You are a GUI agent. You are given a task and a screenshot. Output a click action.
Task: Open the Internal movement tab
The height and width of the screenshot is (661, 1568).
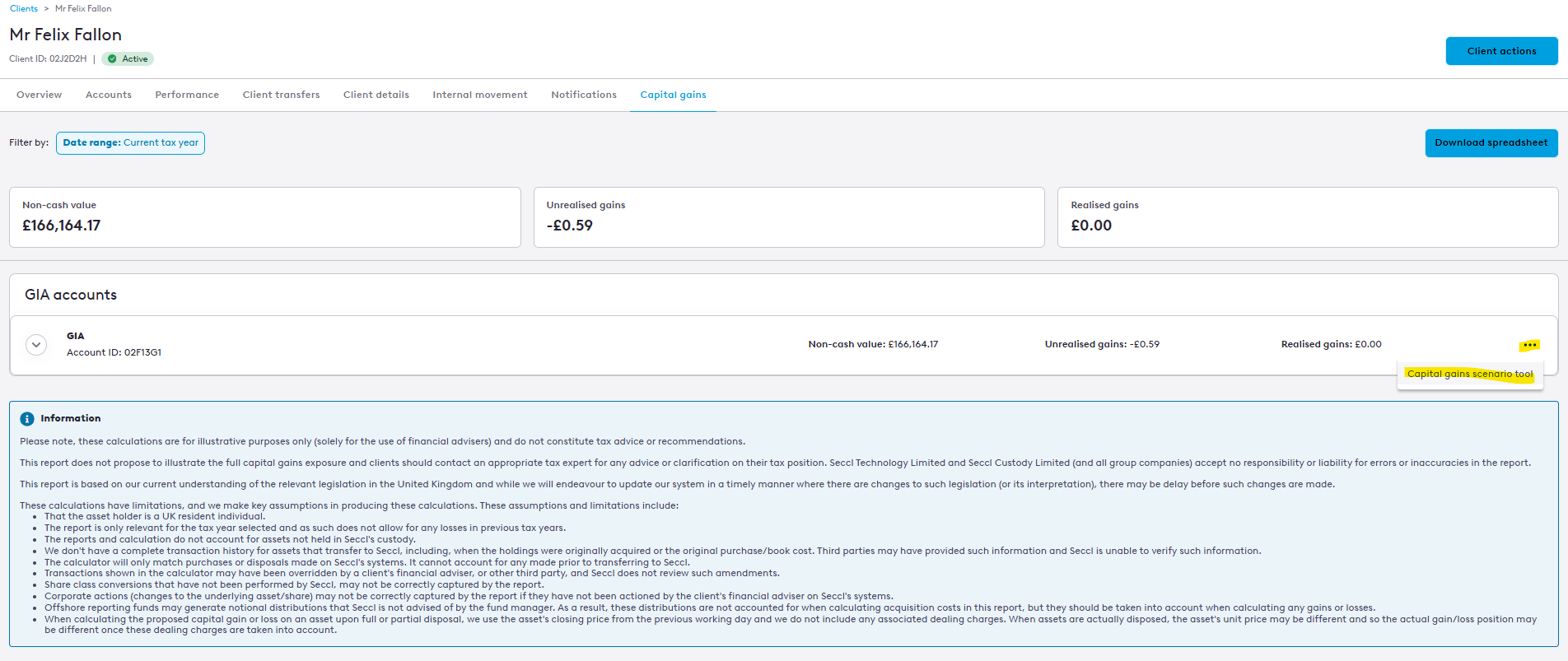[480, 95]
